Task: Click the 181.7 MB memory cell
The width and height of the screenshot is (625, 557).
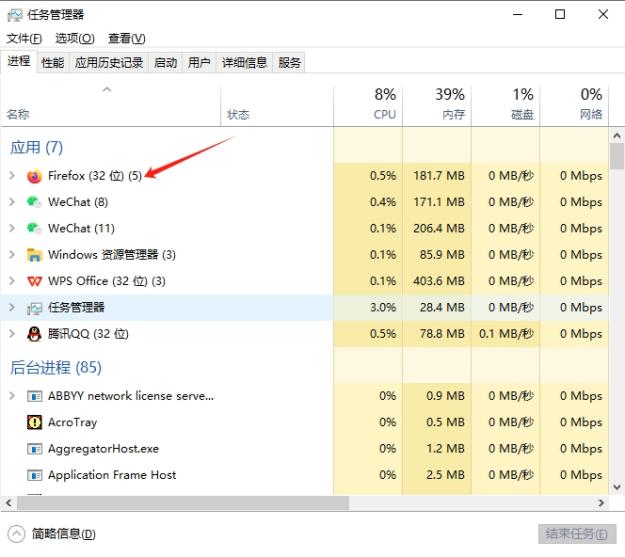Action: tap(438, 176)
